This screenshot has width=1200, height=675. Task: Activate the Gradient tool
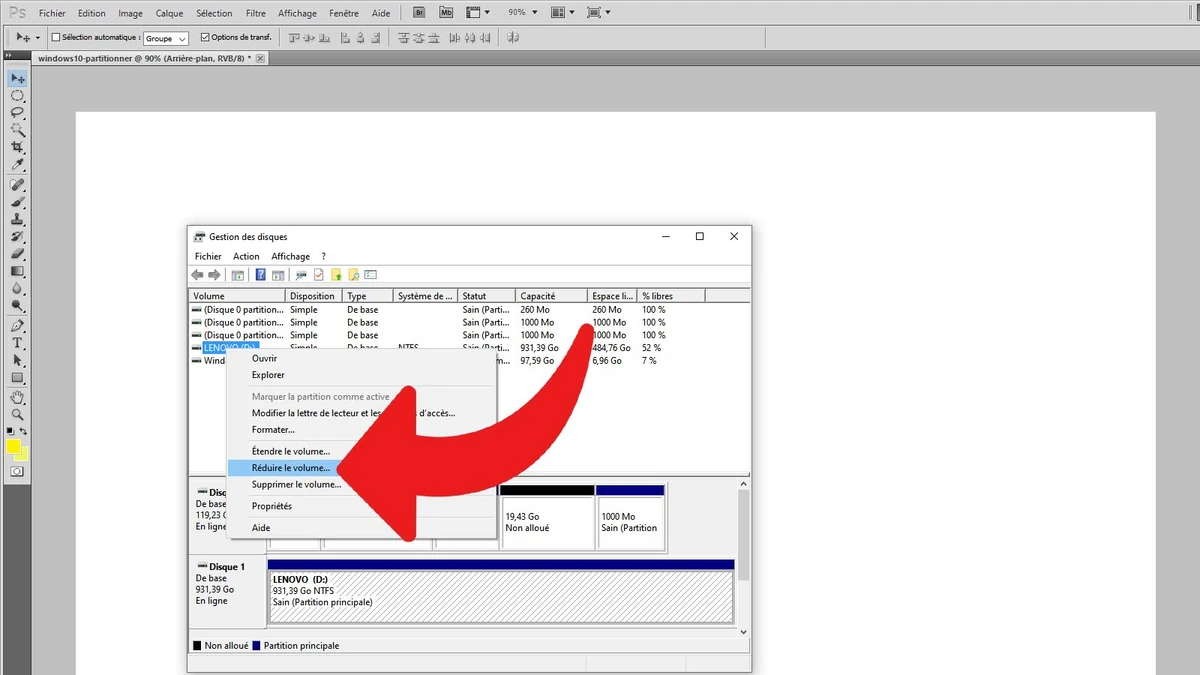tap(17, 272)
